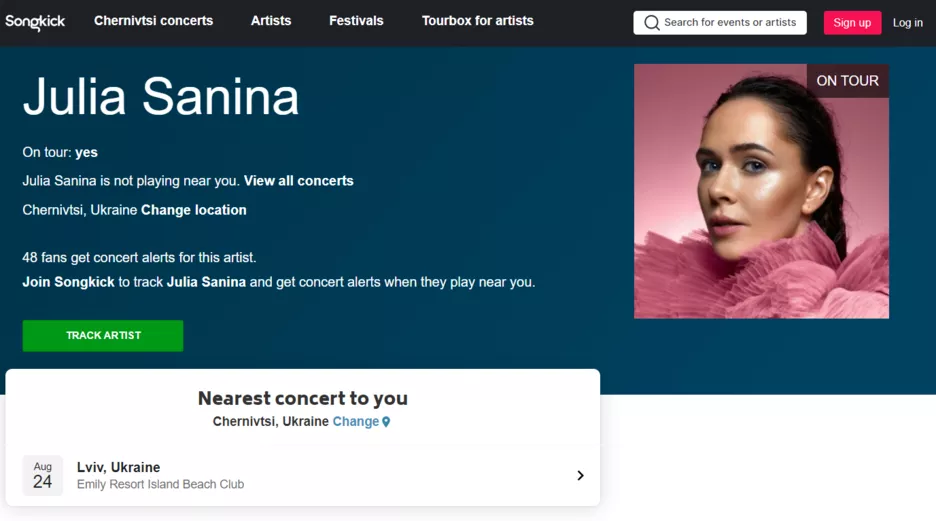This screenshot has height=521, width=936.
Task: Click the location pin icon beside Change
Action: coord(386,422)
